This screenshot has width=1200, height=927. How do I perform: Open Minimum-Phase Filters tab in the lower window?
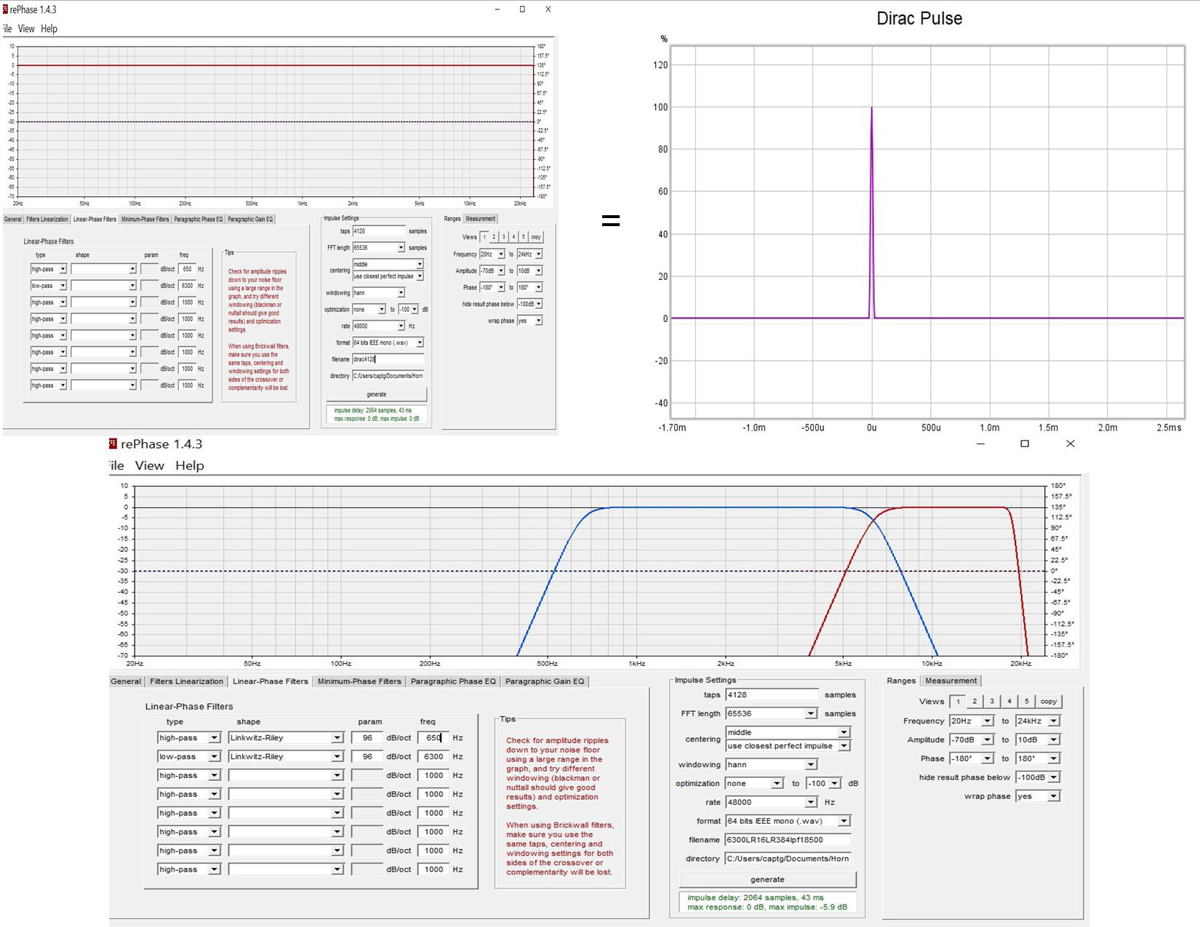(x=359, y=682)
